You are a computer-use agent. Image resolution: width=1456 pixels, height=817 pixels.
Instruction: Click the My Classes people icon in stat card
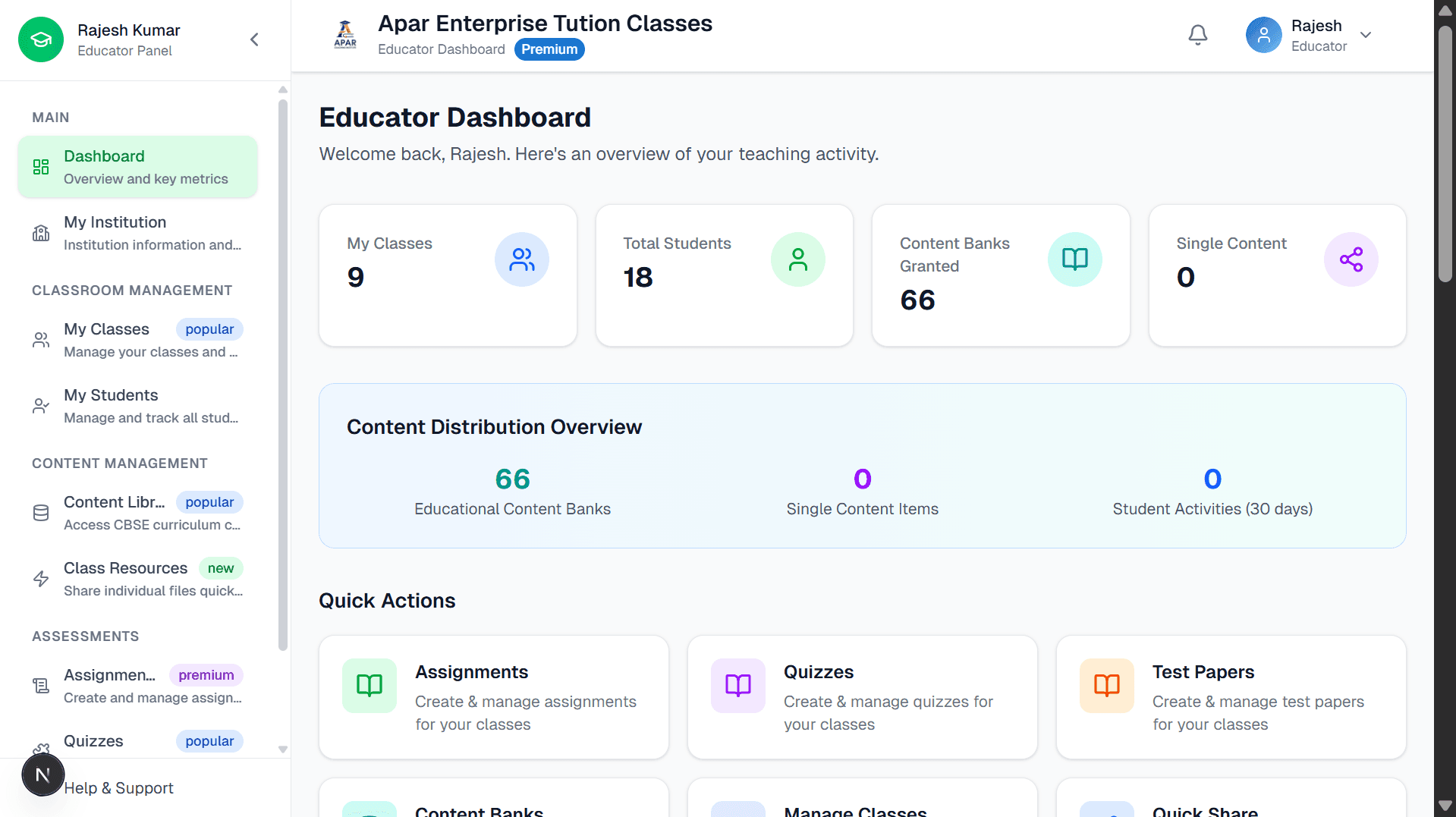coord(522,259)
